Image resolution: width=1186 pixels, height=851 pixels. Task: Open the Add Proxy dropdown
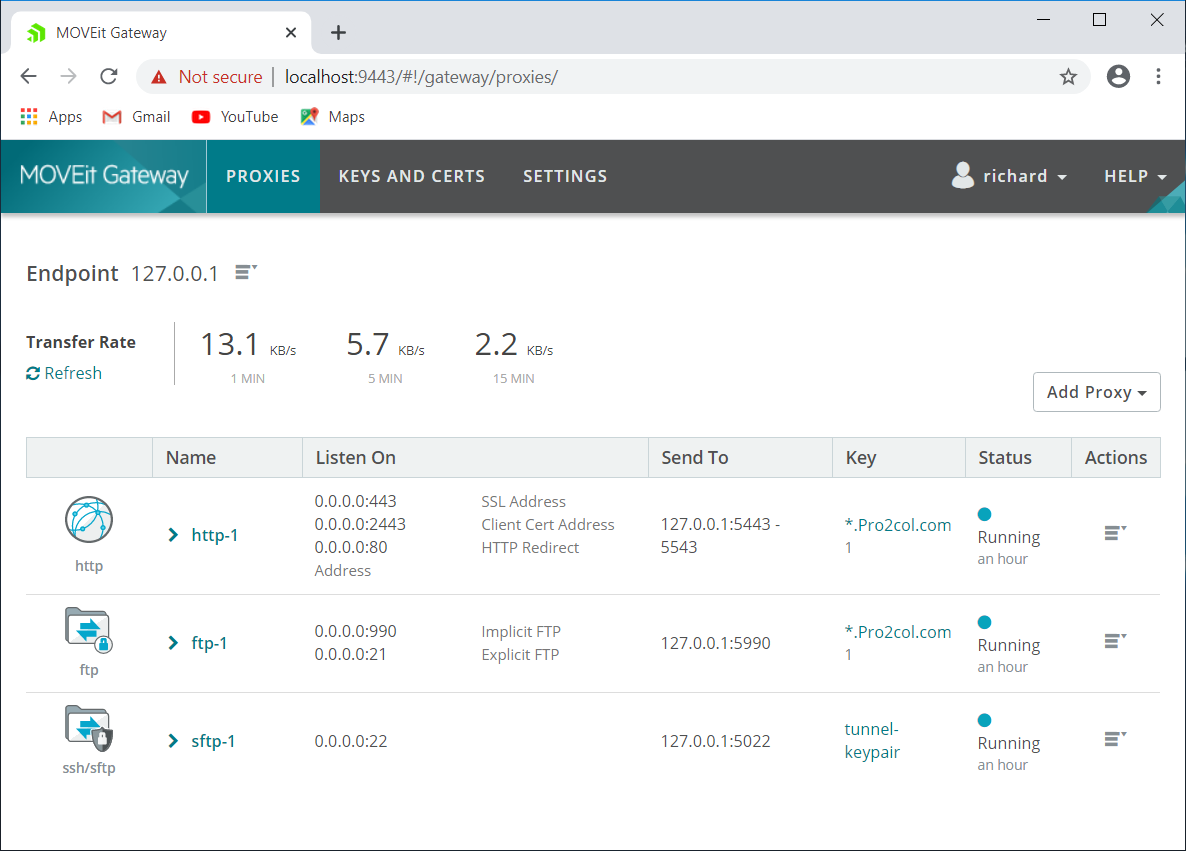[x=1097, y=392]
